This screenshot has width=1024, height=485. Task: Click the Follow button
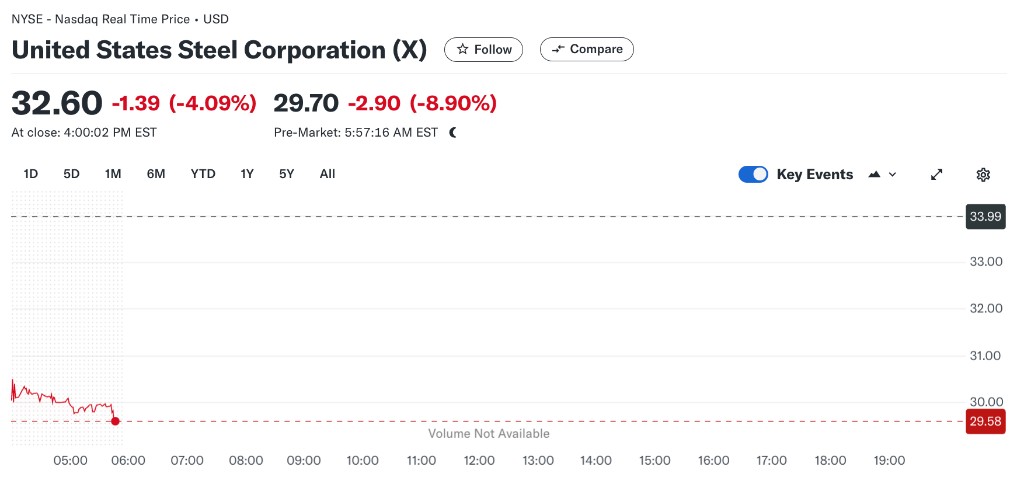(483, 50)
